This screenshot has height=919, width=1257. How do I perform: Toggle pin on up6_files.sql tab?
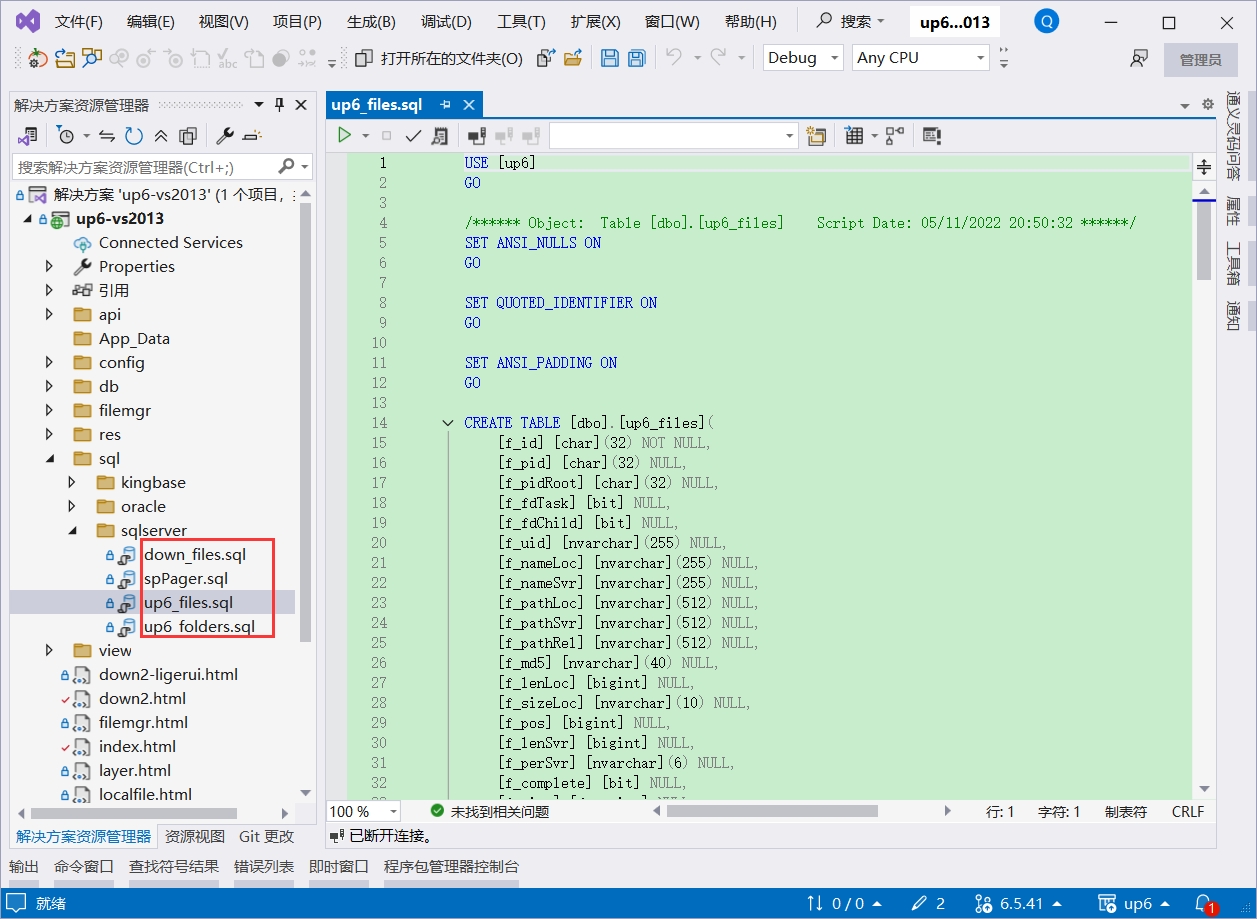pyautogui.click(x=445, y=105)
